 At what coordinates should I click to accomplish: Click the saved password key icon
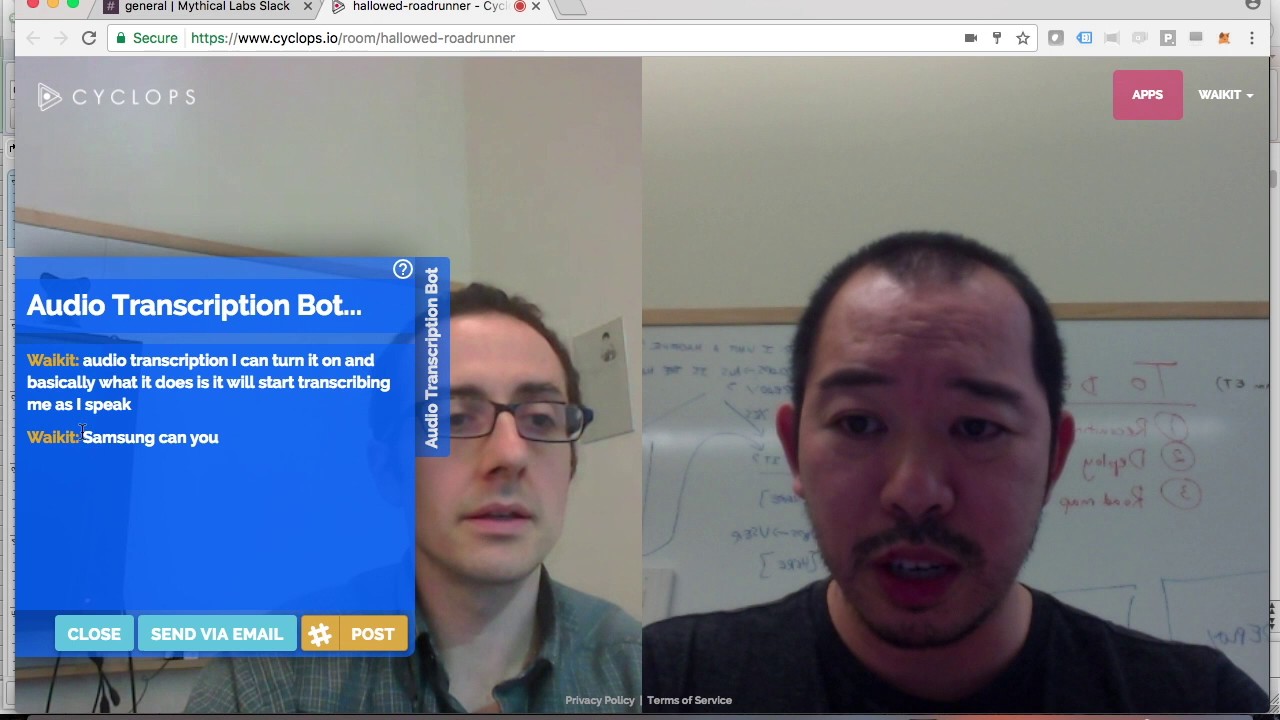click(x=997, y=38)
